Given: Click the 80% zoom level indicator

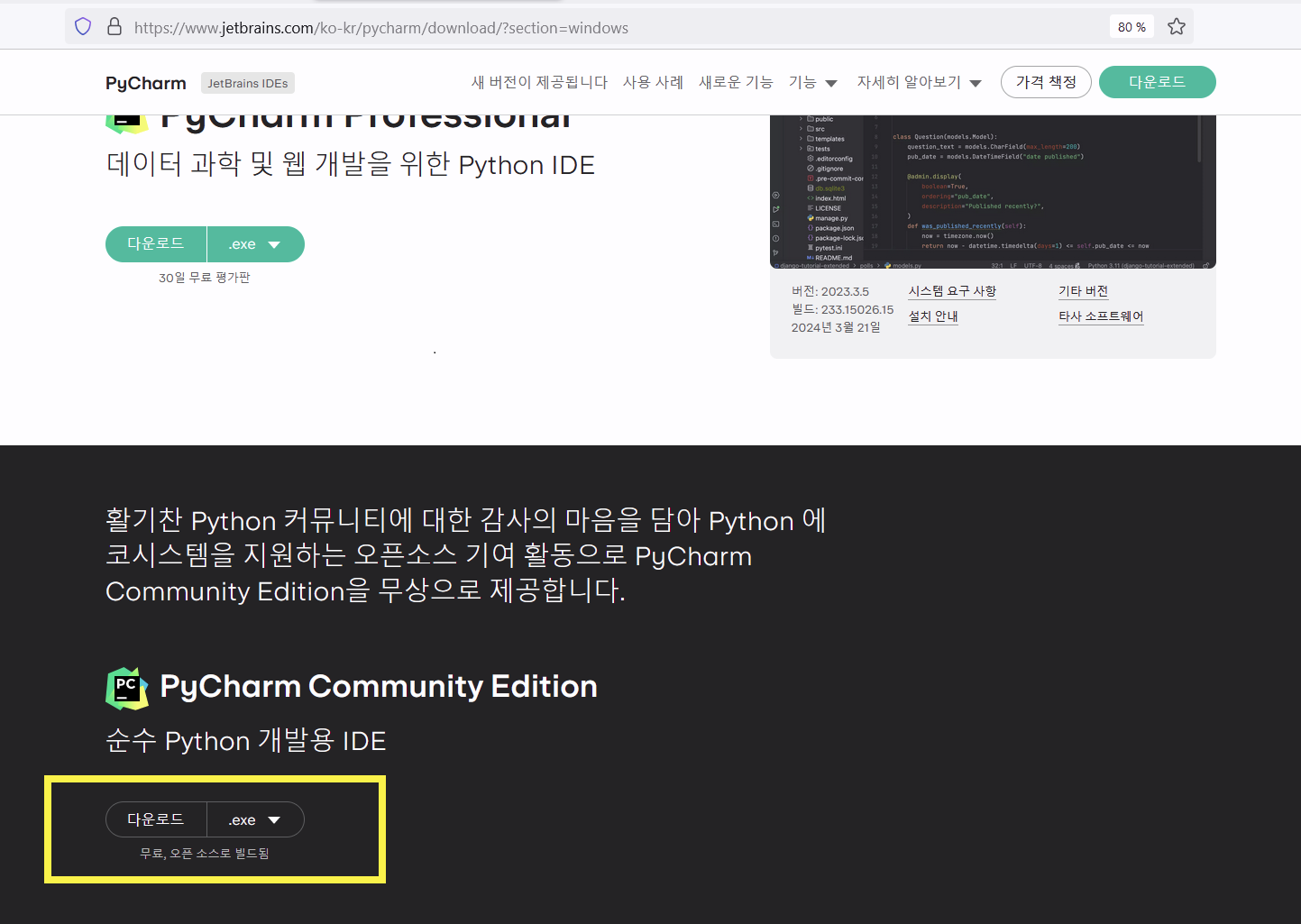Looking at the screenshot, I should (x=1132, y=27).
